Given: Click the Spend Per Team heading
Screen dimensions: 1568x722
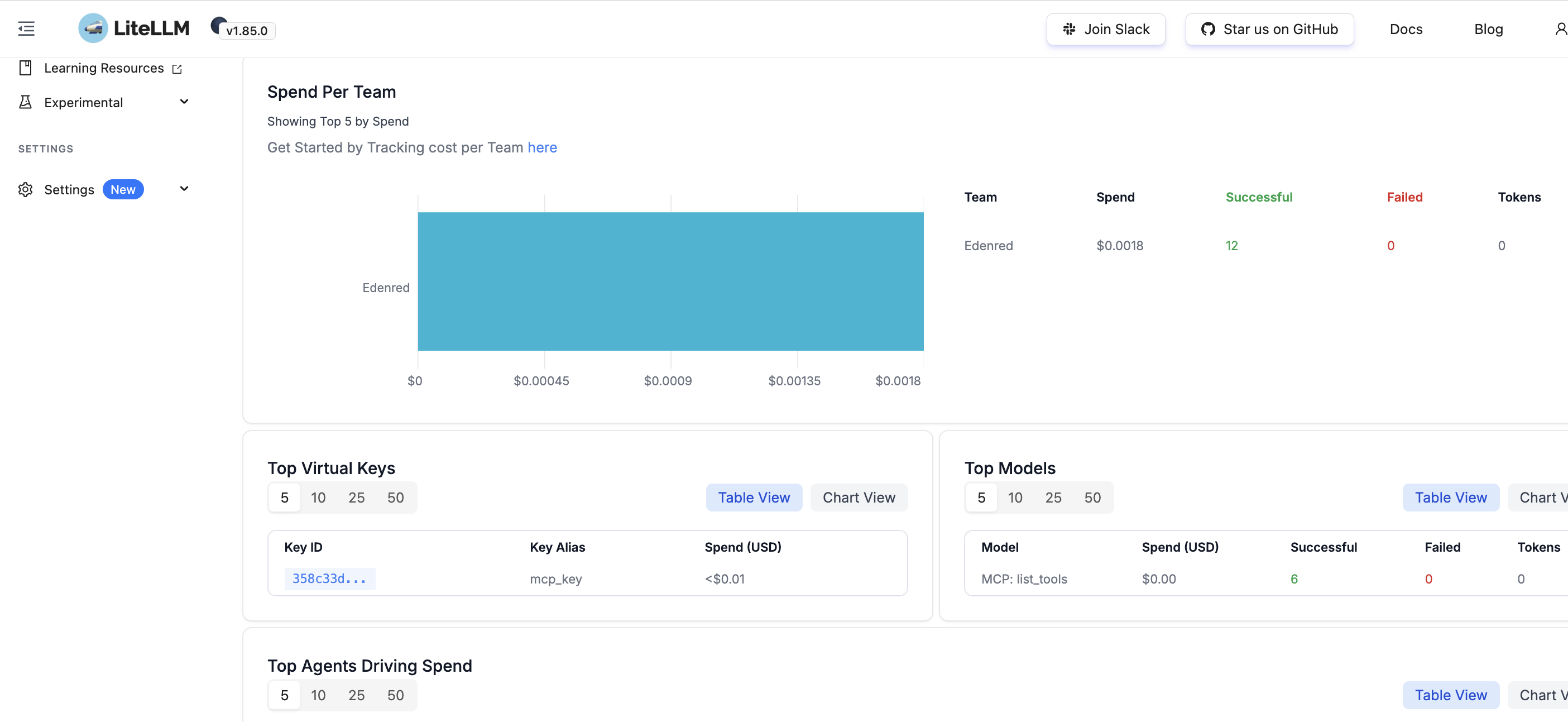Looking at the screenshot, I should (331, 92).
